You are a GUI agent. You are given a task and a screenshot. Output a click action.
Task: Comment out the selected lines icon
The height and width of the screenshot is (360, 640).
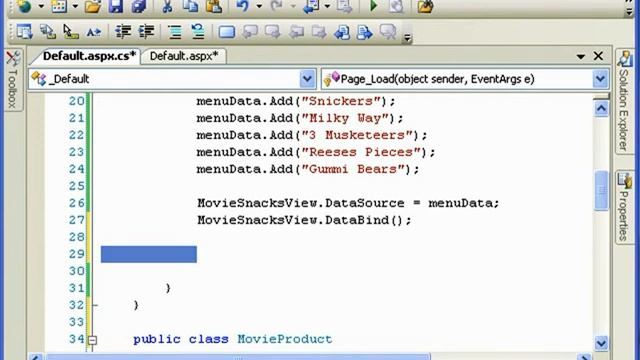[x=175, y=31]
